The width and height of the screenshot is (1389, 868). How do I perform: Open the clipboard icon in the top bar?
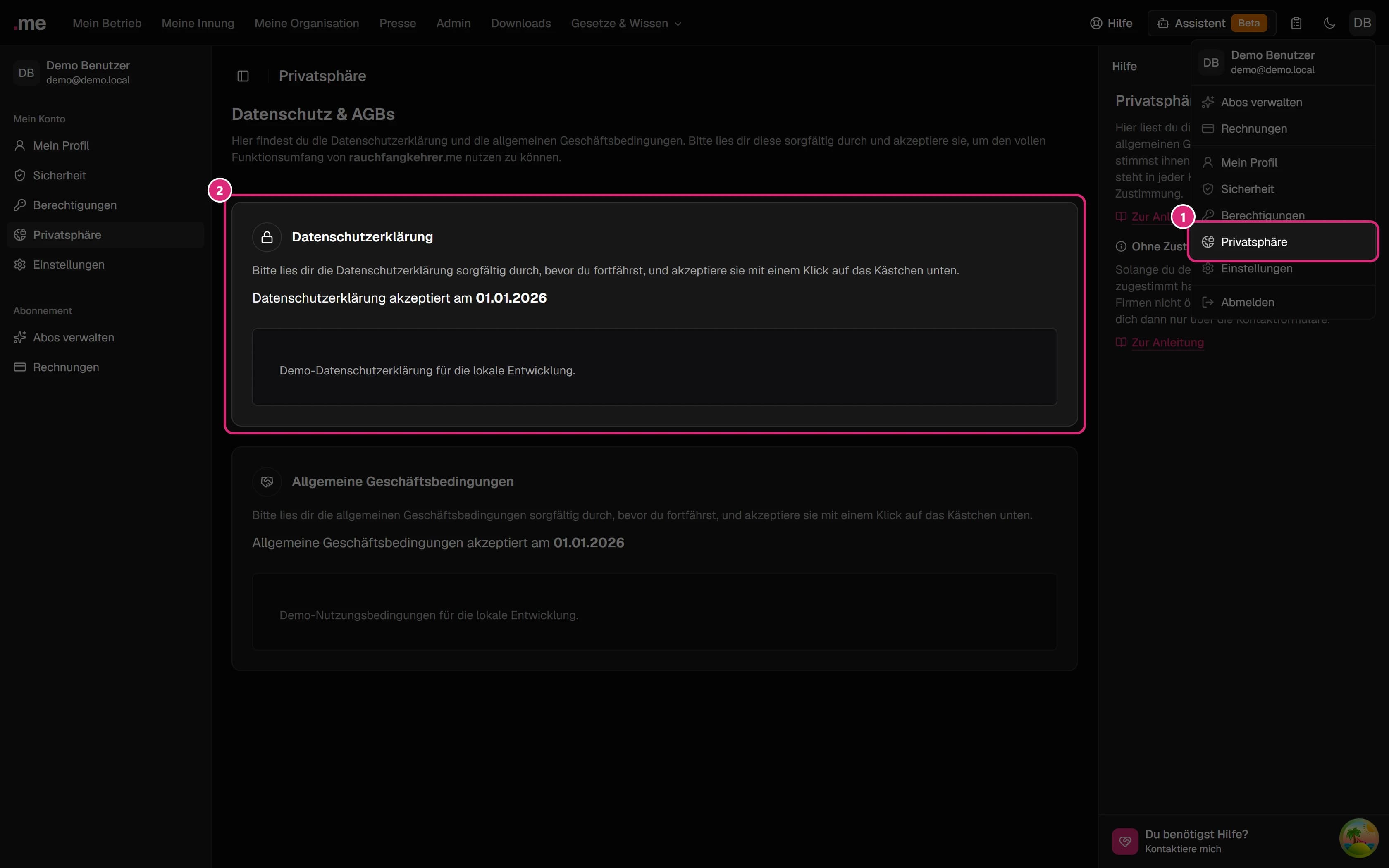pos(1296,24)
